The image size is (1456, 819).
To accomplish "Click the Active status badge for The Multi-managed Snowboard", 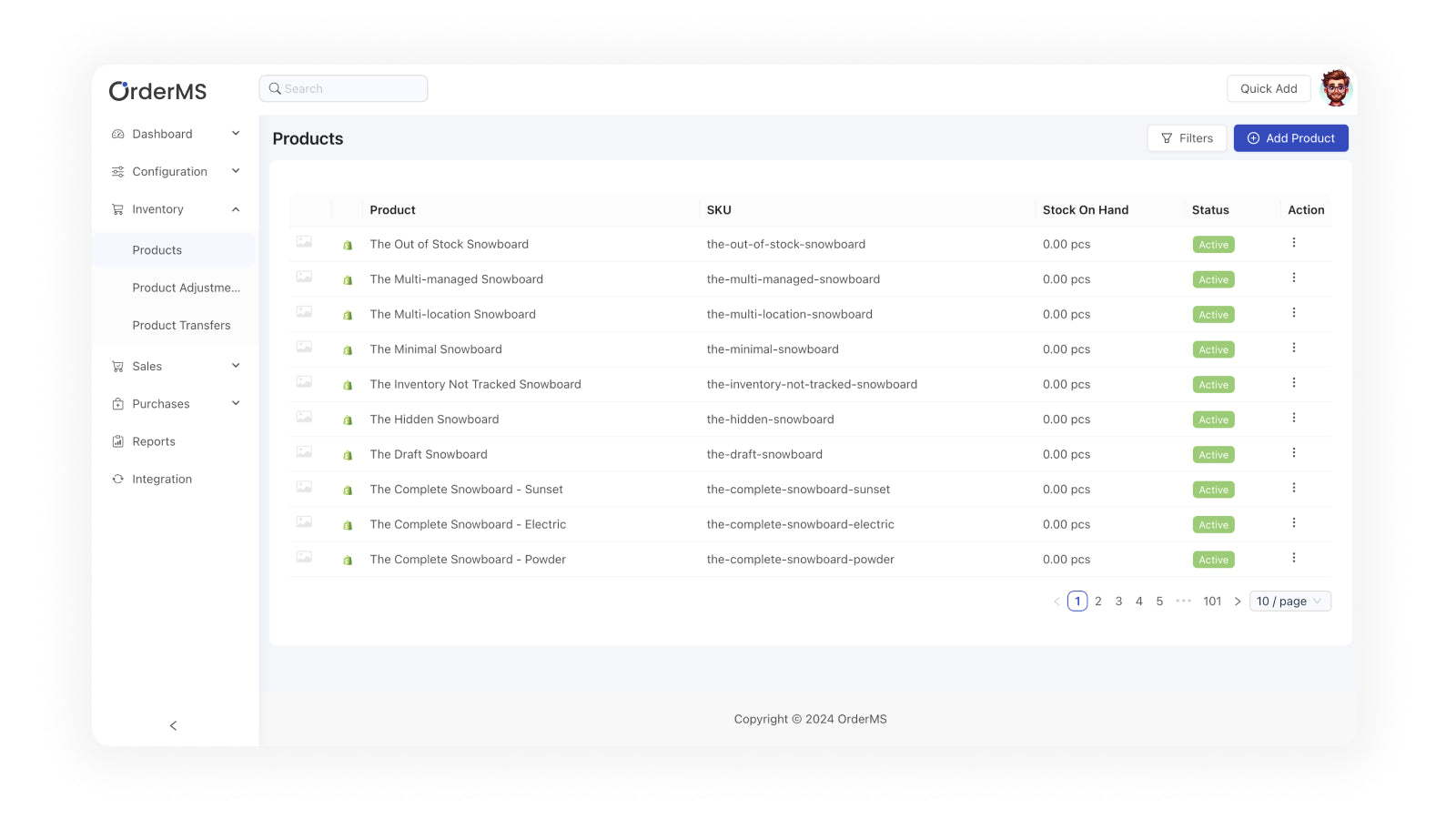I will [1213, 279].
